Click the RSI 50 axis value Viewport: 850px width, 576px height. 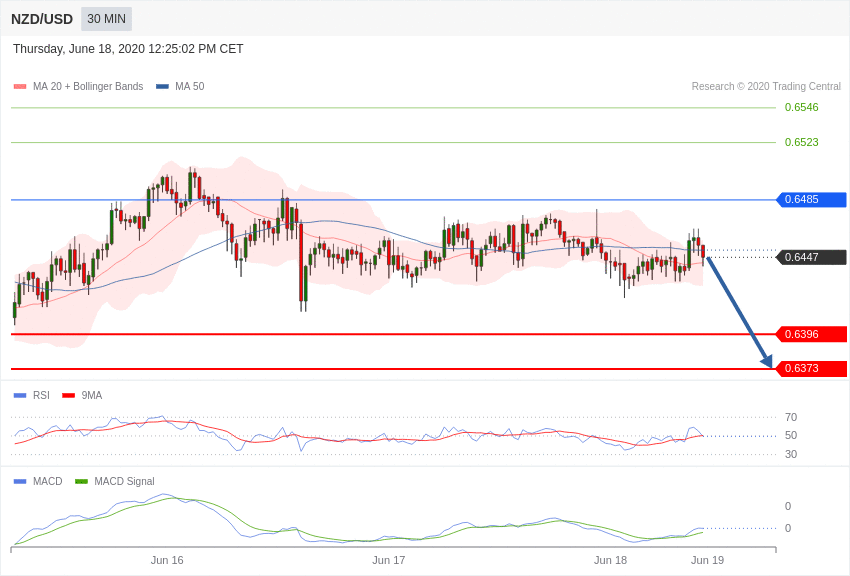point(791,436)
